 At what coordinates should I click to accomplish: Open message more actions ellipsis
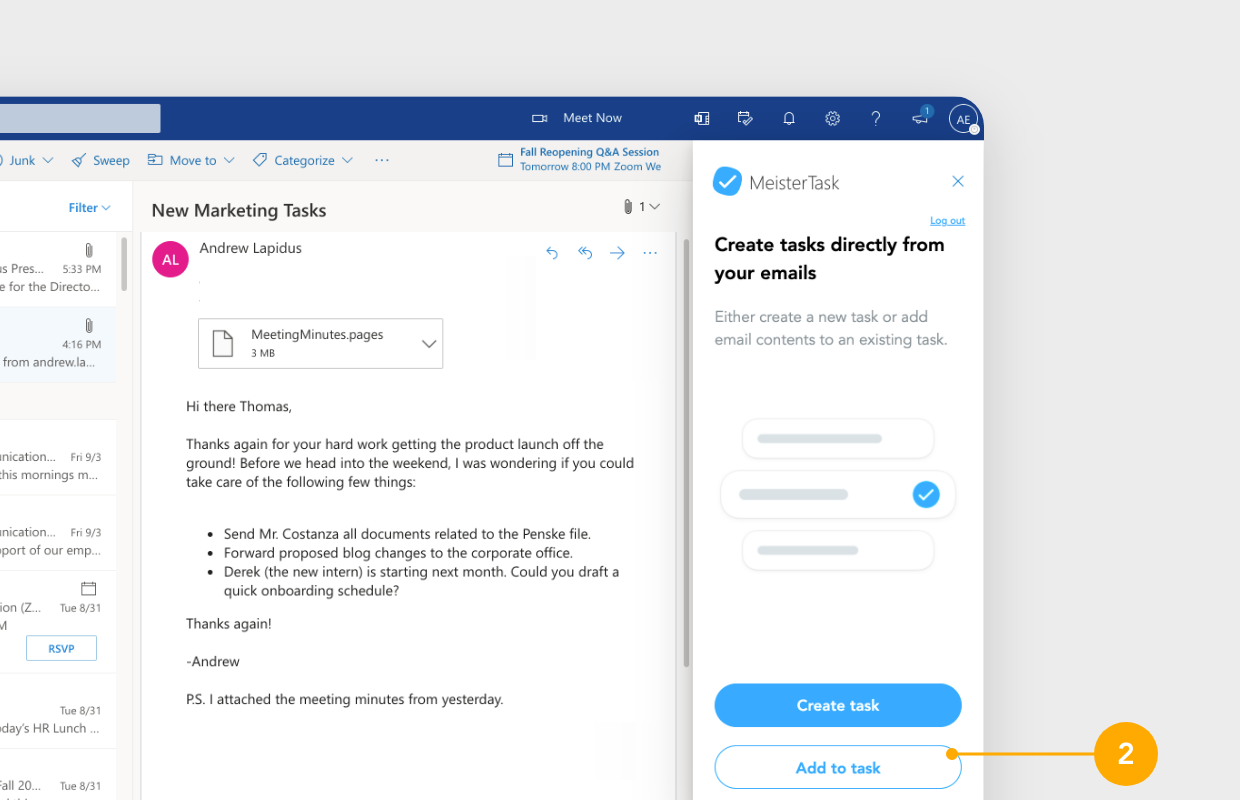pyautogui.click(x=650, y=253)
